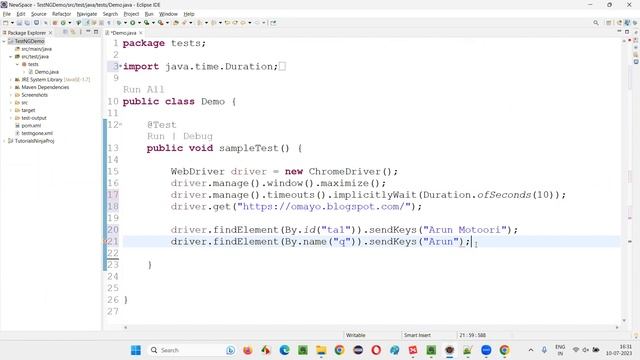Screen dimensions: 640x360
Task: Click the Writable status bar field
Action: (x=356, y=335)
